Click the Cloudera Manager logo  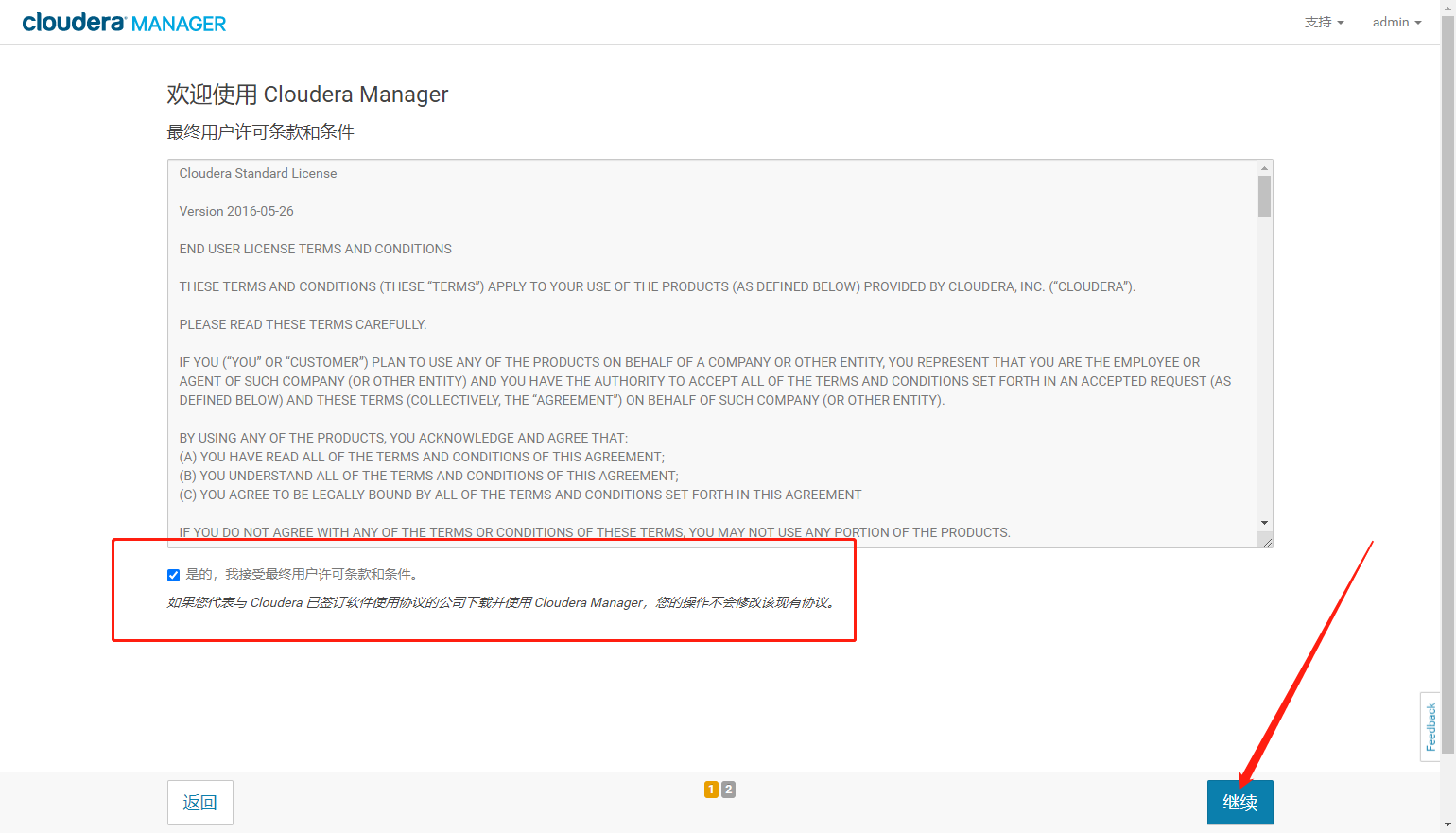coord(124,23)
